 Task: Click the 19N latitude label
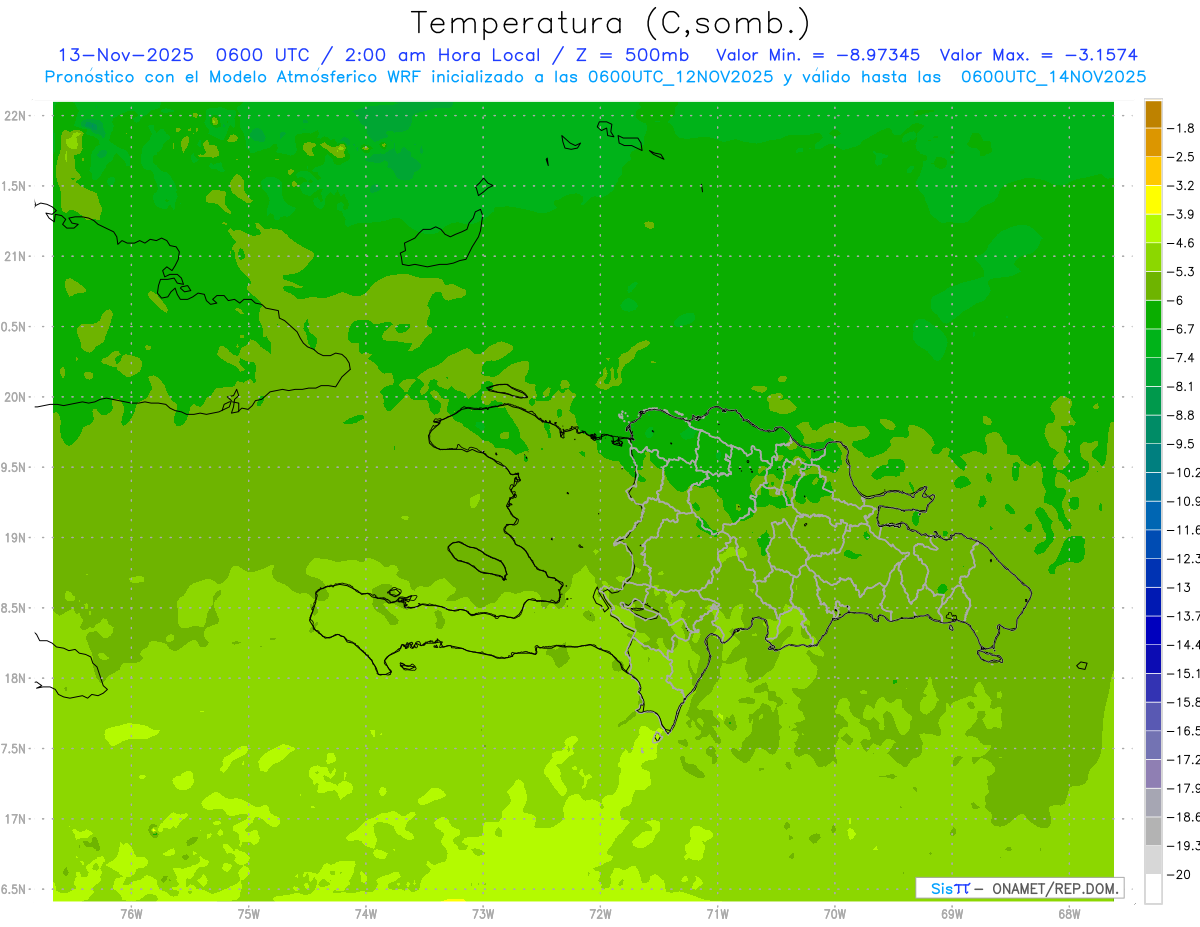(x=14, y=538)
